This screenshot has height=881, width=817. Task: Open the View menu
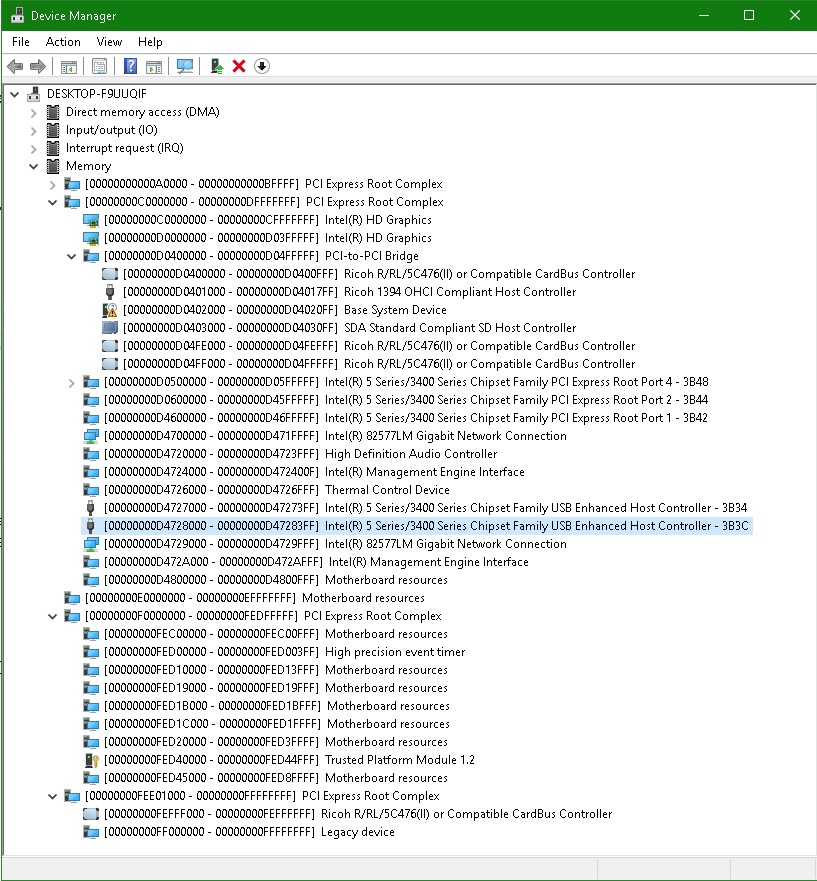point(109,42)
